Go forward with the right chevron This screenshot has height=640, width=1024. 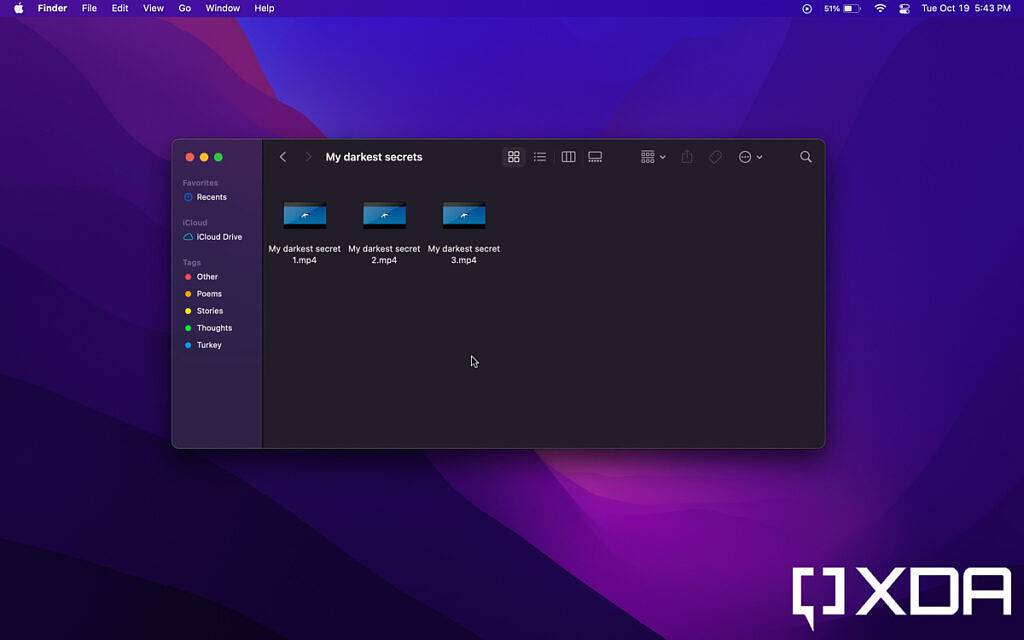pos(308,157)
